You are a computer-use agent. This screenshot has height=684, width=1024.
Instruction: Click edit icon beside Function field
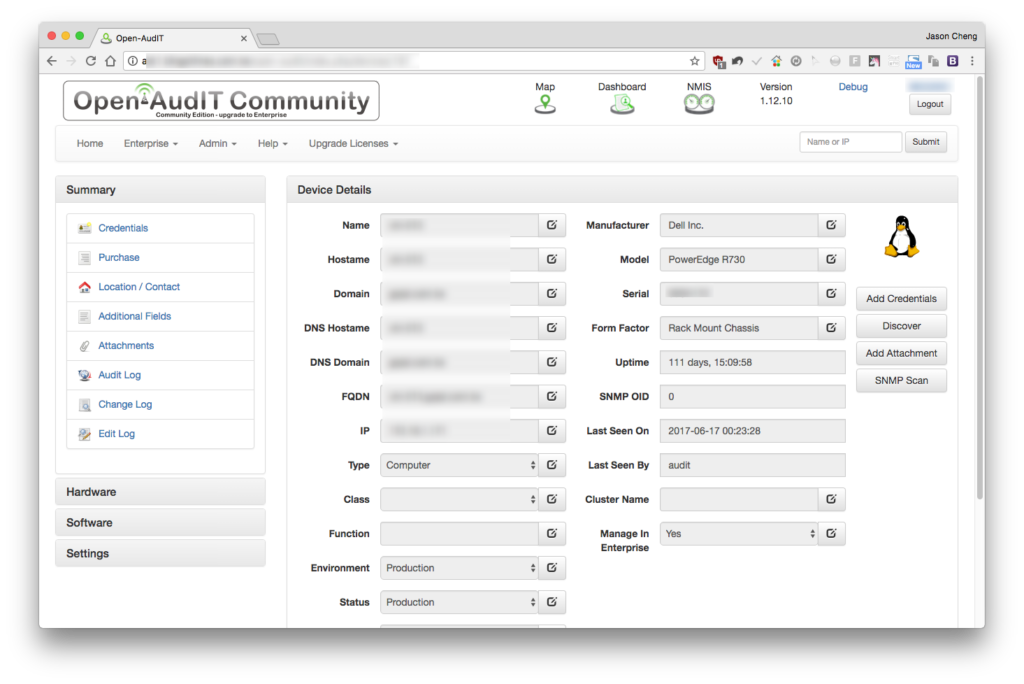point(552,534)
